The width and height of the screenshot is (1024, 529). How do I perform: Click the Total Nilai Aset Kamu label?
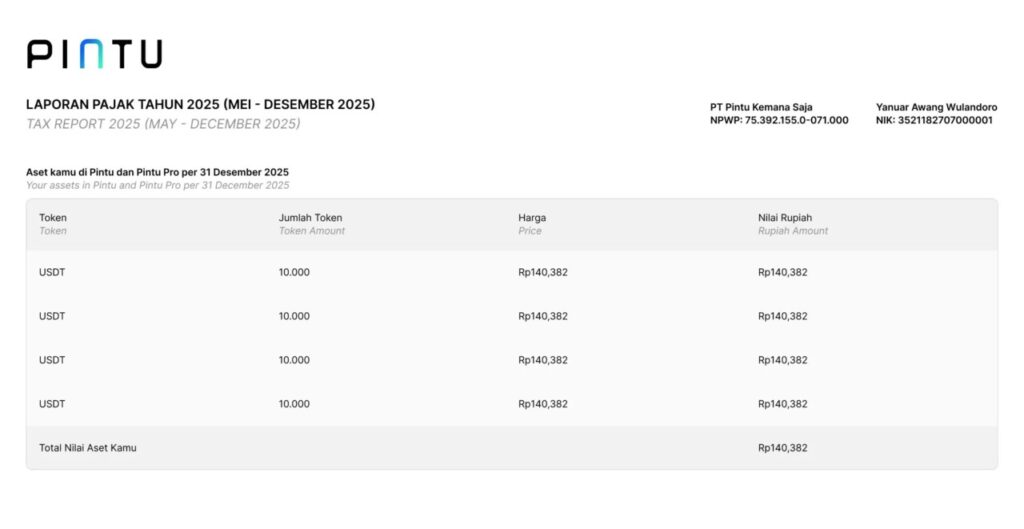coord(88,448)
